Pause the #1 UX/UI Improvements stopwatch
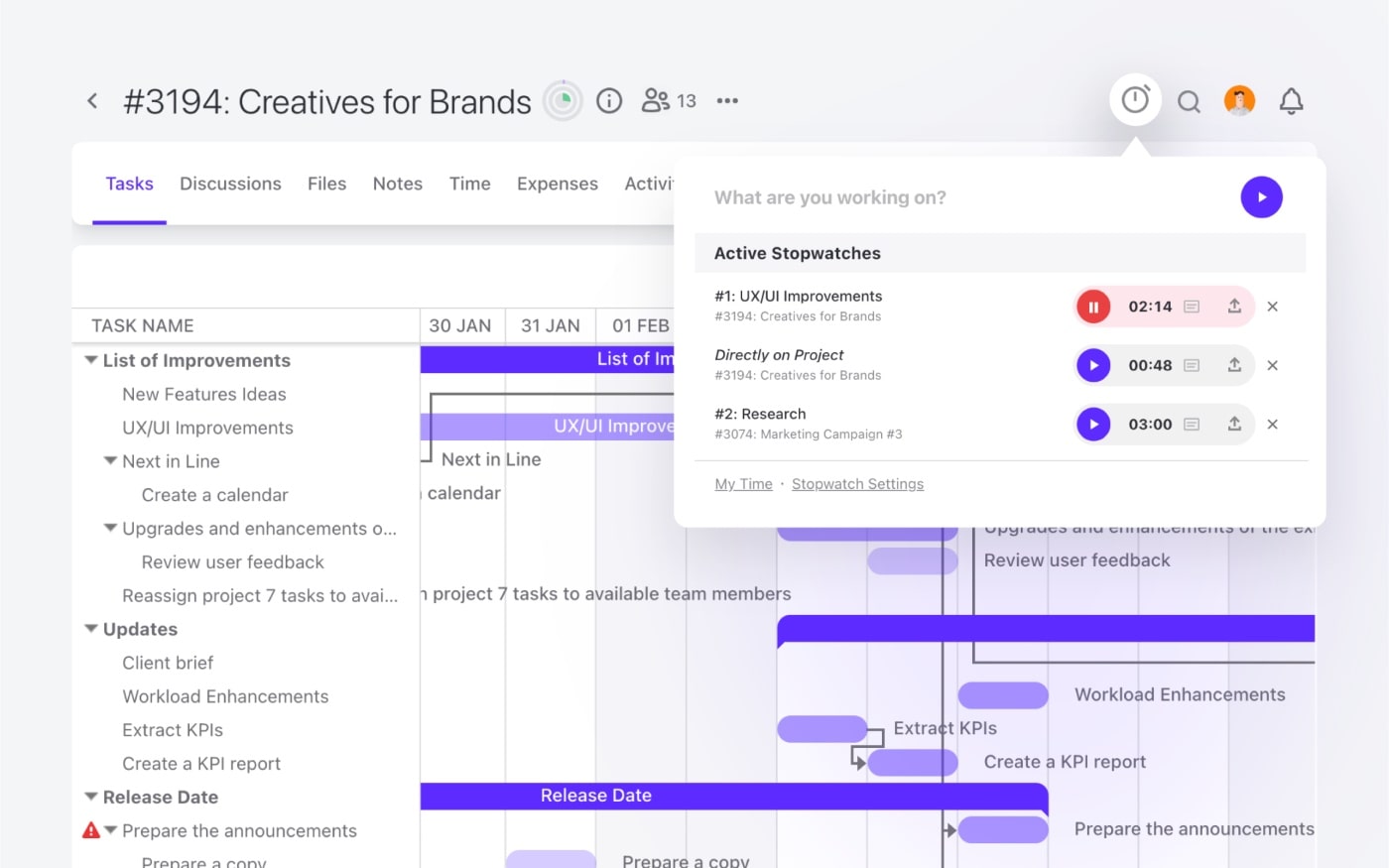This screenshot has width=1389, height=868. click(x=1093, y=307)
